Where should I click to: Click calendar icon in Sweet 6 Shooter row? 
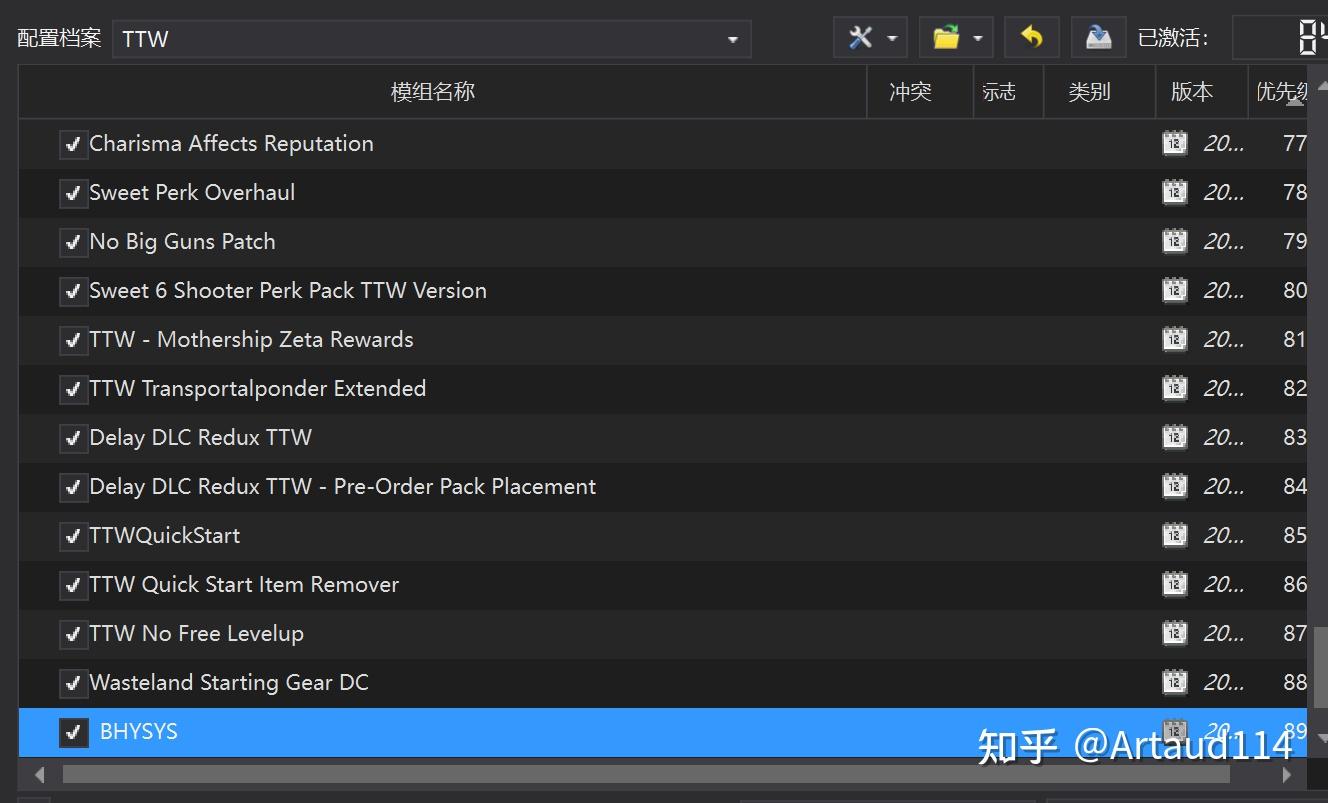coord(1175,290)
